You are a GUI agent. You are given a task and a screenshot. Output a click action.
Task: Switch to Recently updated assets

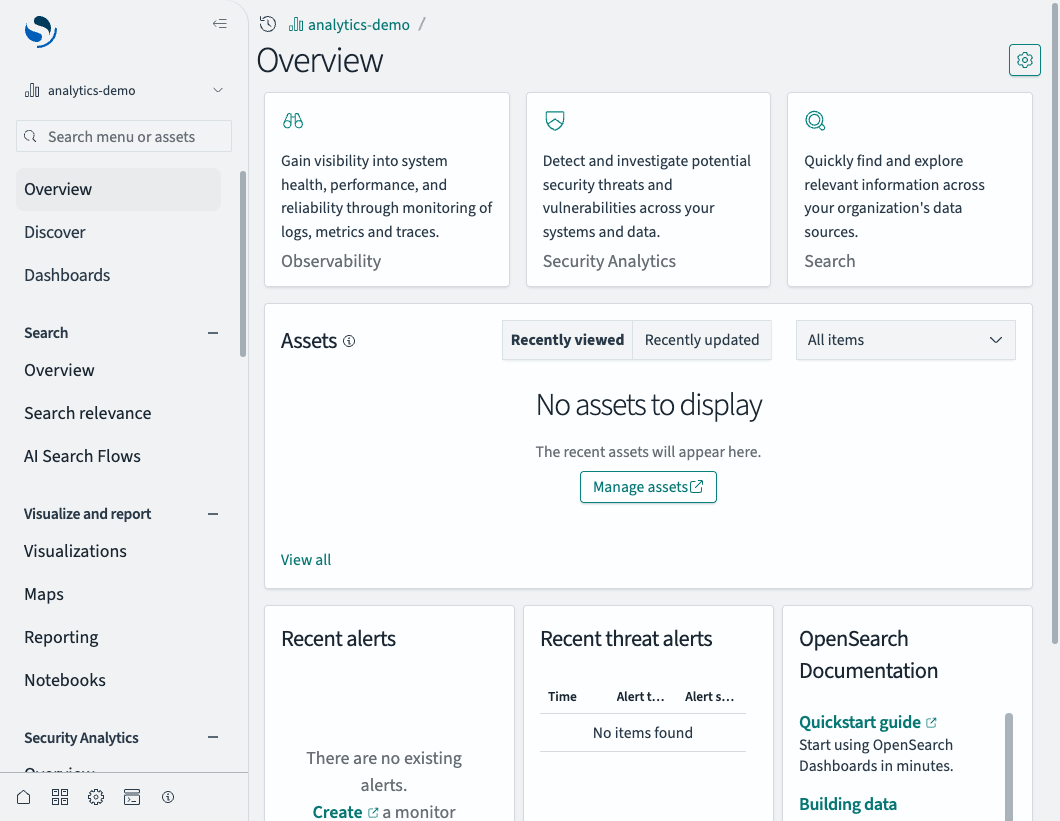(x=702, y=340)
